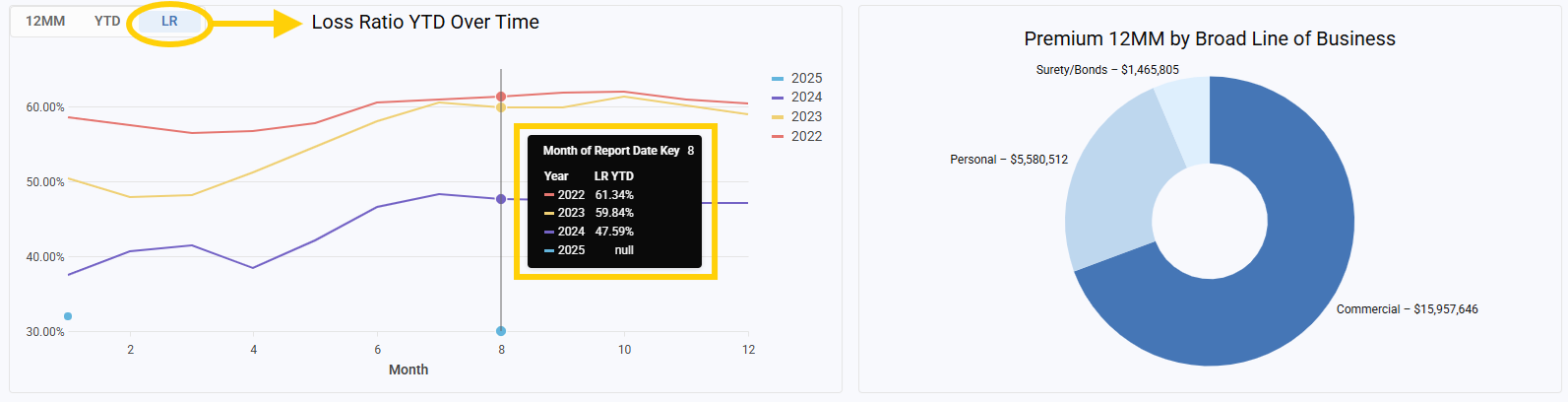Click the Month axis title
Image resolution: width=1568 pixels, height=404 pixels.
point(408,370)
